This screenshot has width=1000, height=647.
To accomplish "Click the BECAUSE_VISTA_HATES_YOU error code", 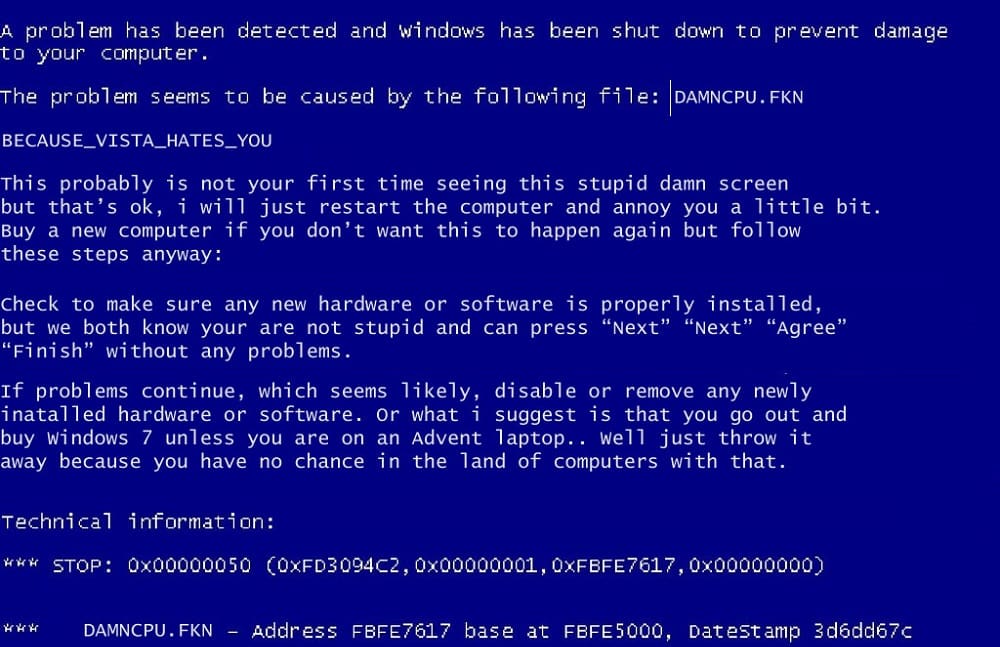I will (136, 141).
